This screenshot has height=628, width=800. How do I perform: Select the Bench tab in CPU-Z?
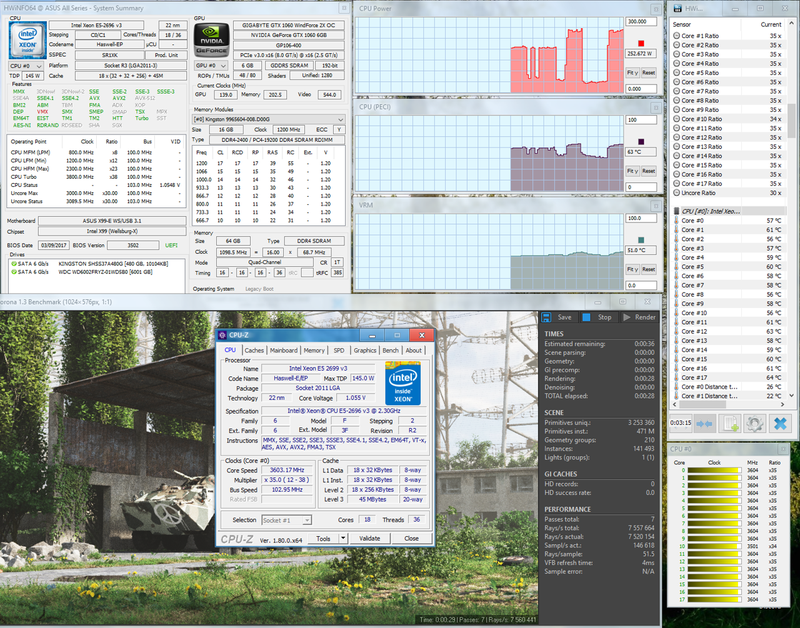pos(390,350)
